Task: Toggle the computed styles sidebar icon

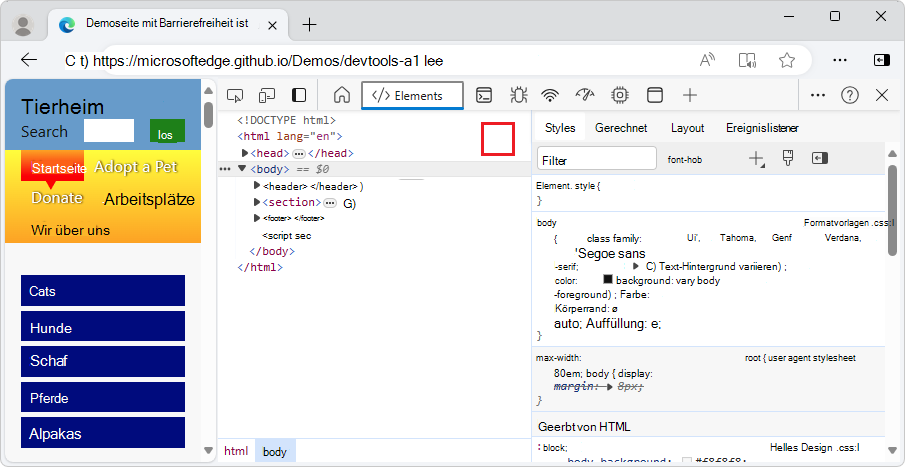Action: pos(820,158)
